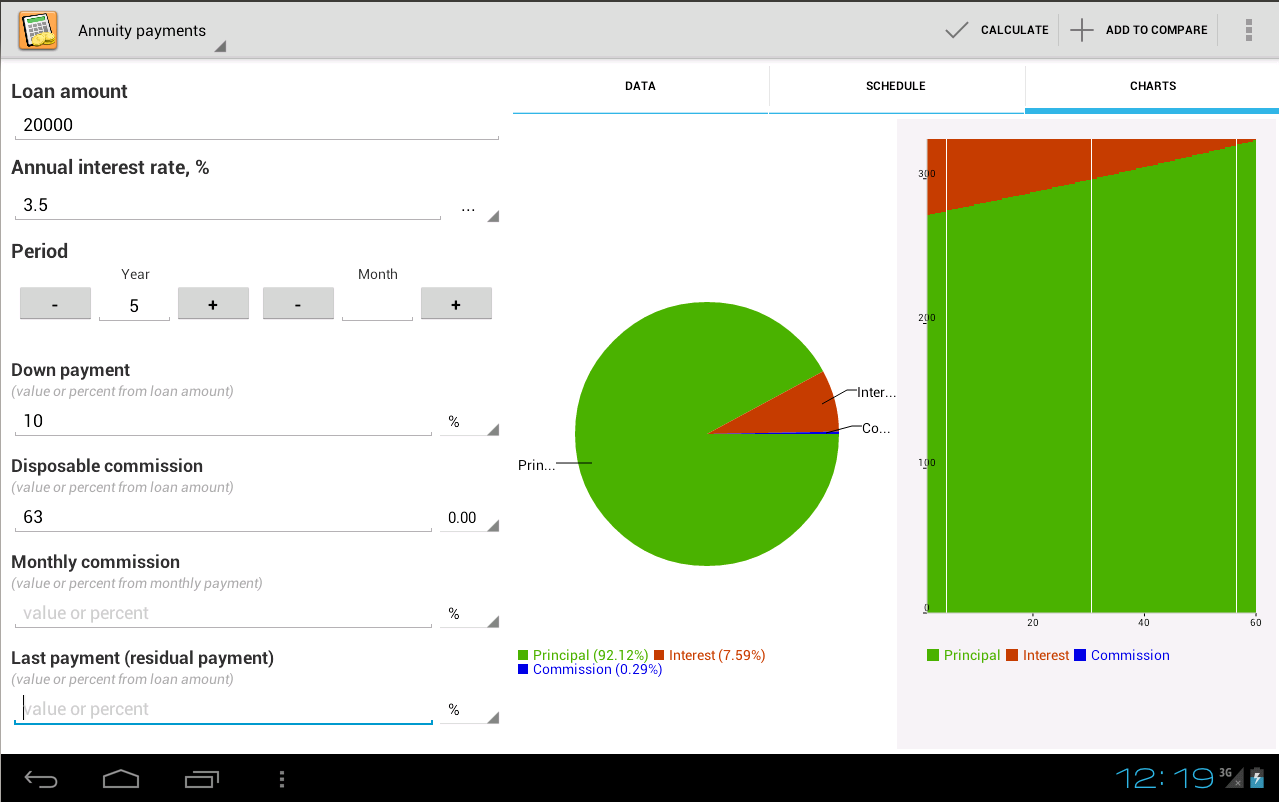Open the Recent Apps navigation icon
The image size is (1279, 802).
201,778
